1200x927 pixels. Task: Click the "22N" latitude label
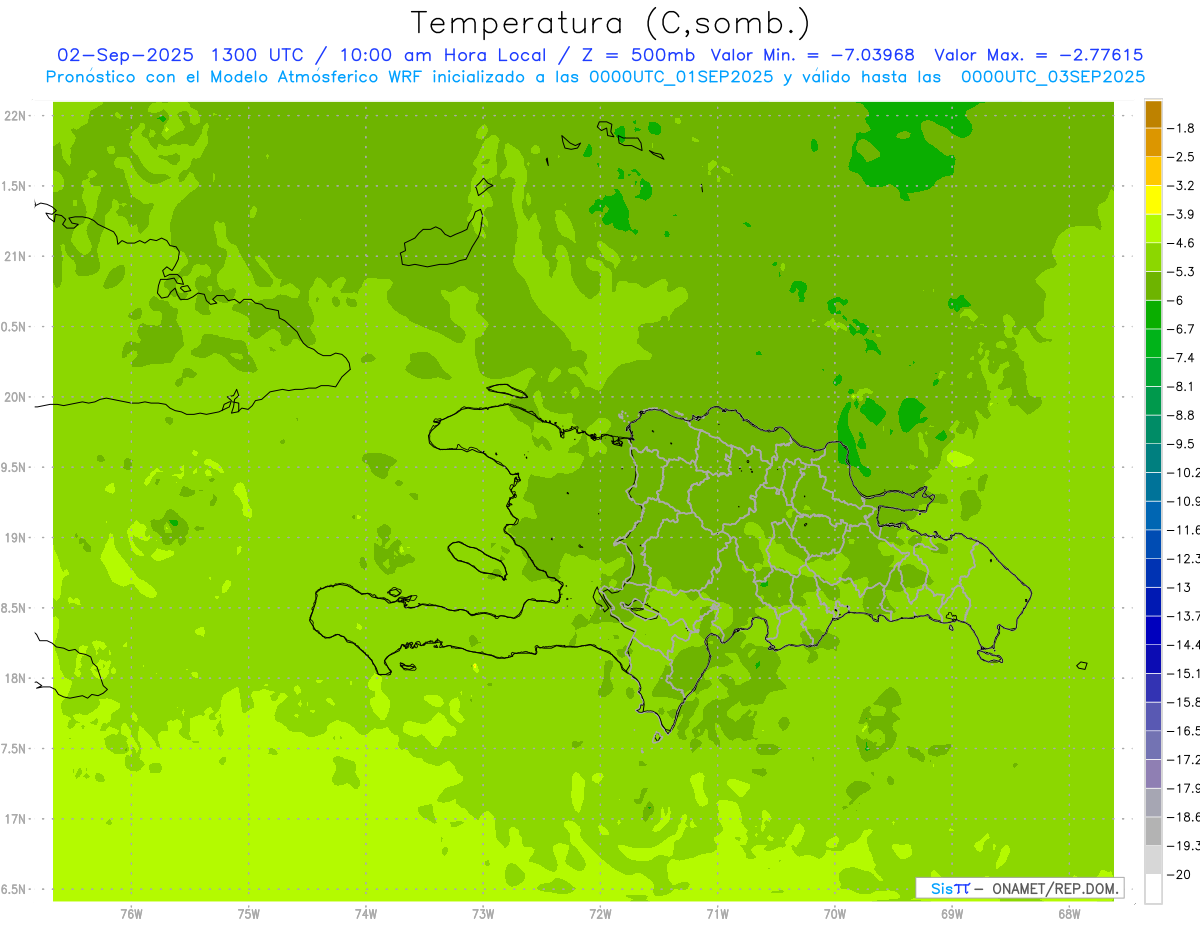(14, 116)
